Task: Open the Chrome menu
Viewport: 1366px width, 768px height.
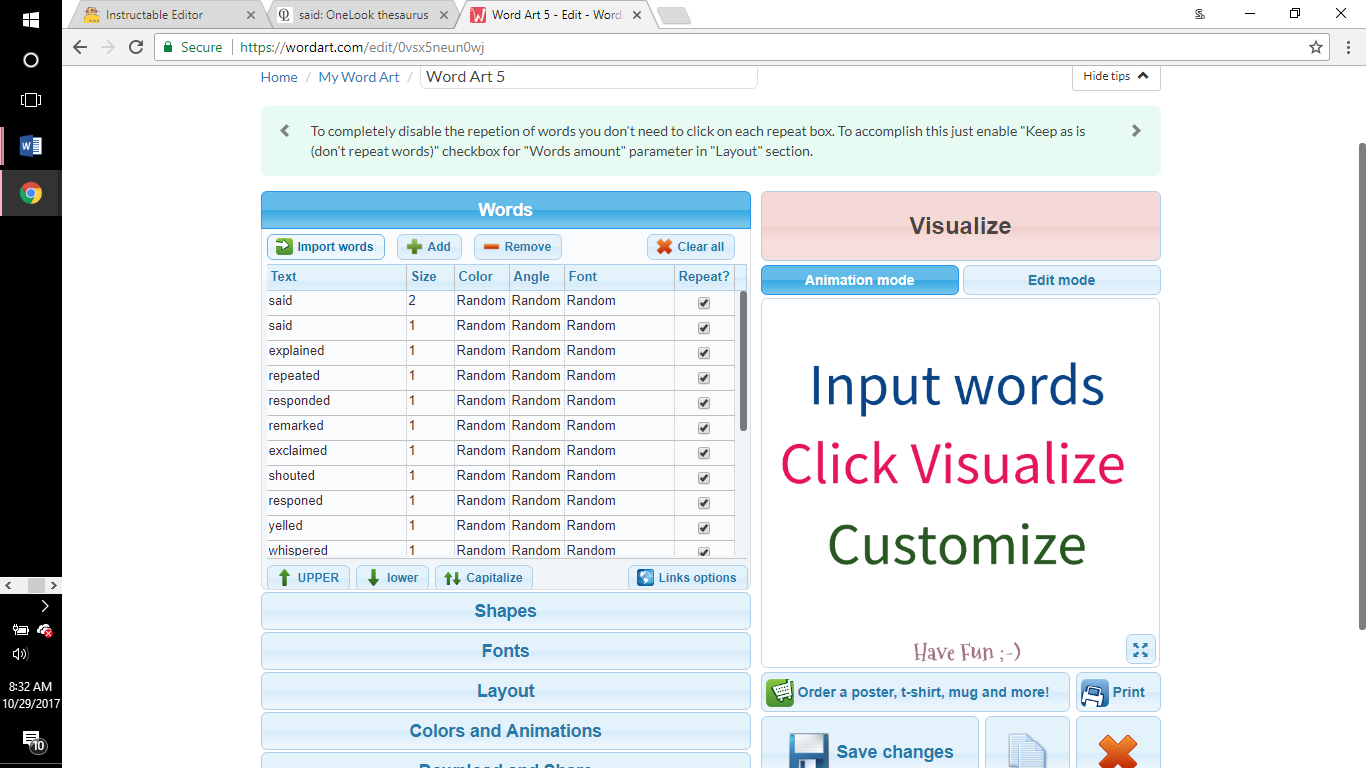Action: click(1347, 47)
